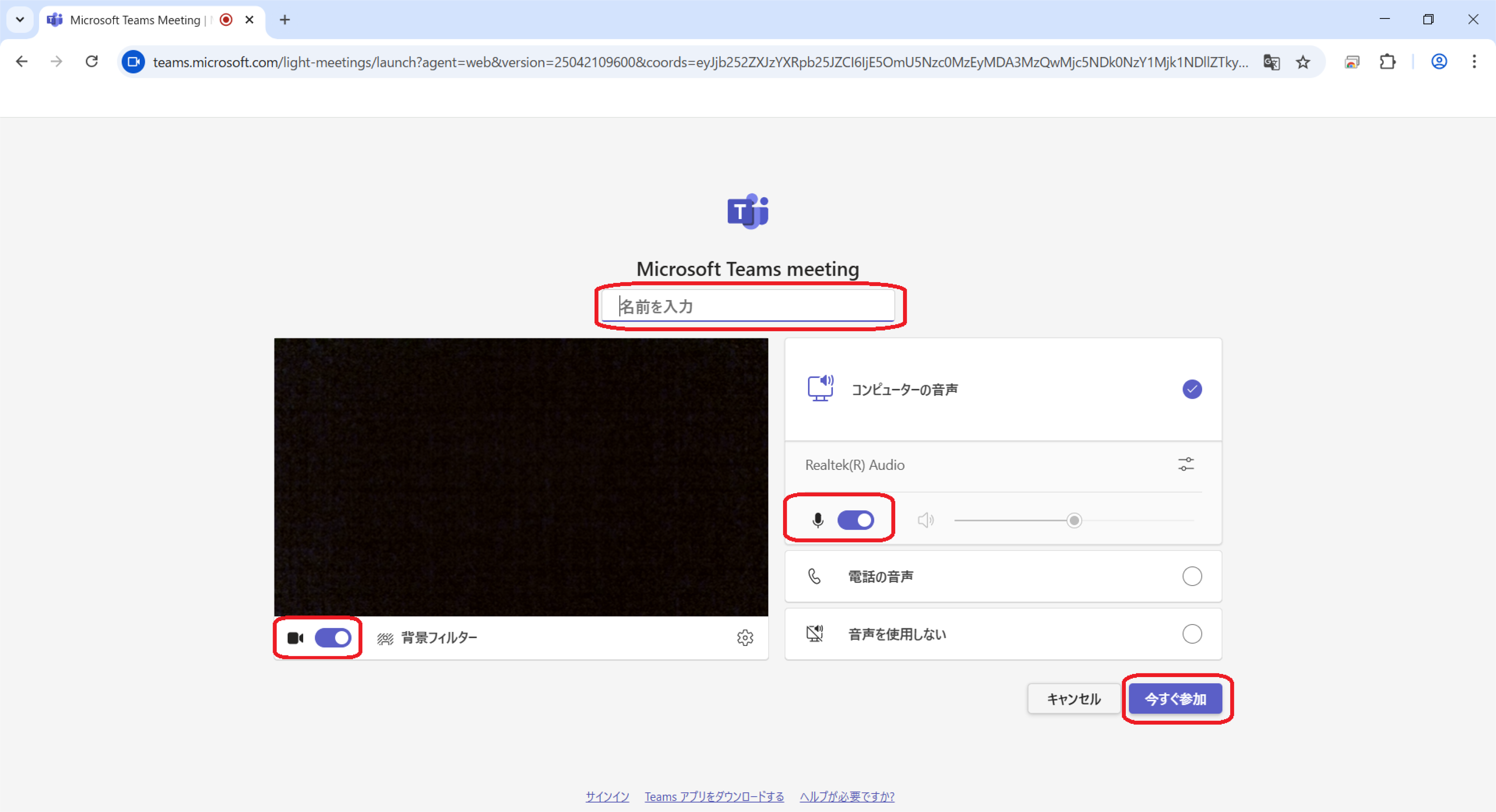Click the Google Translate icon

[1271, 62]
